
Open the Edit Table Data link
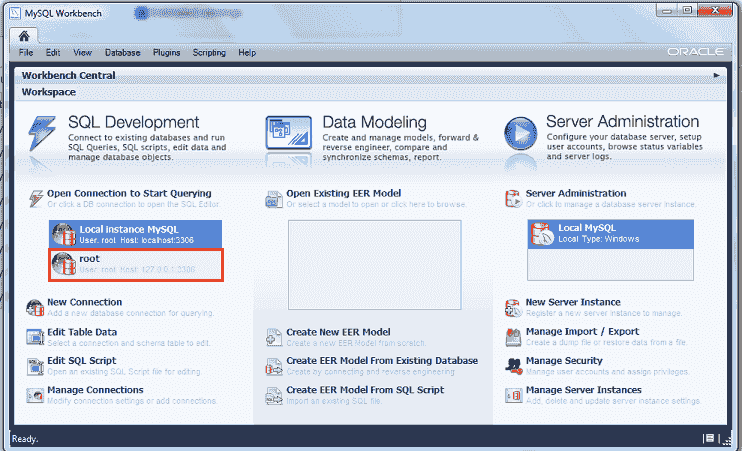82,332
